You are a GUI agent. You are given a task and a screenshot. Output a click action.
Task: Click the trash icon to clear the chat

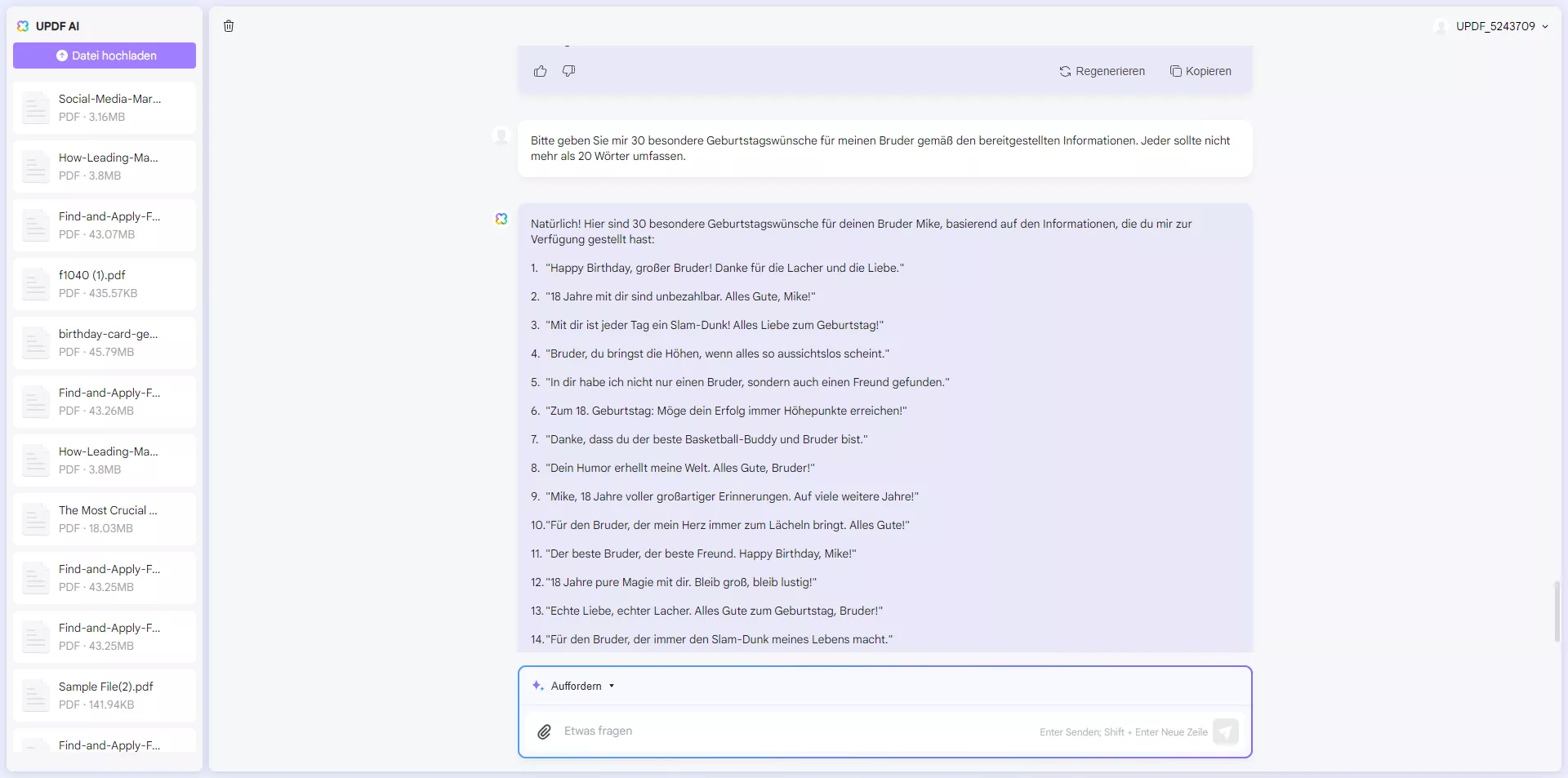point(229,26)
